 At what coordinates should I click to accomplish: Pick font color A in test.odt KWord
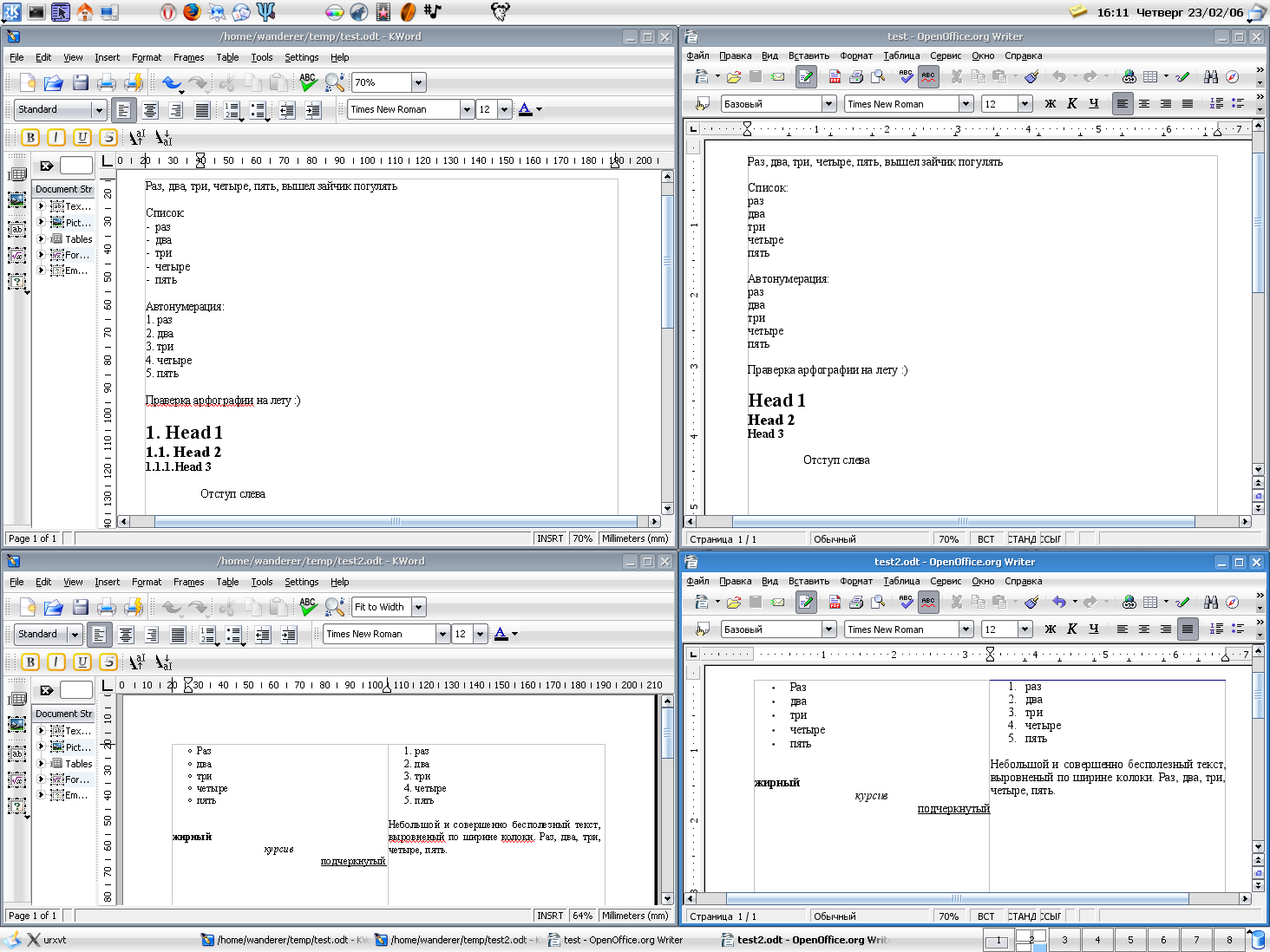(525, 109)
